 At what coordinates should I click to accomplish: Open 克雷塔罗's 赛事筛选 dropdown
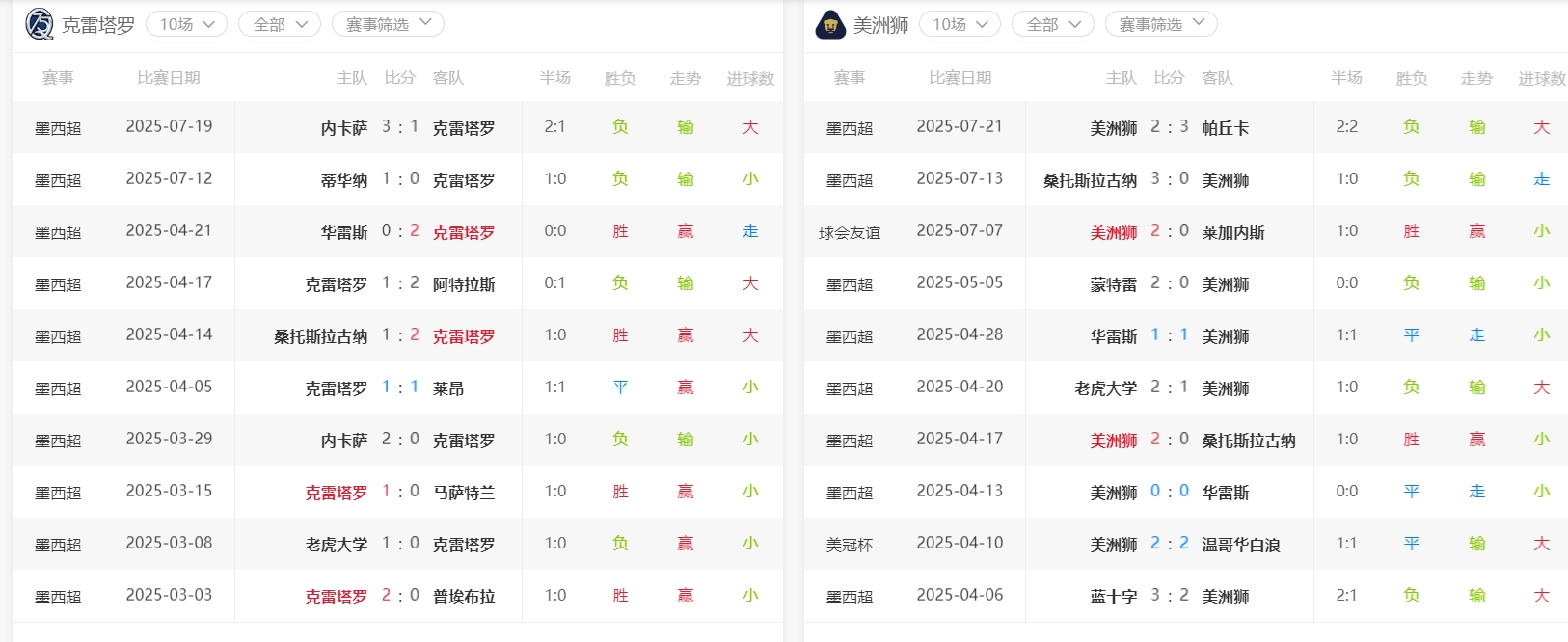(388, 24)
